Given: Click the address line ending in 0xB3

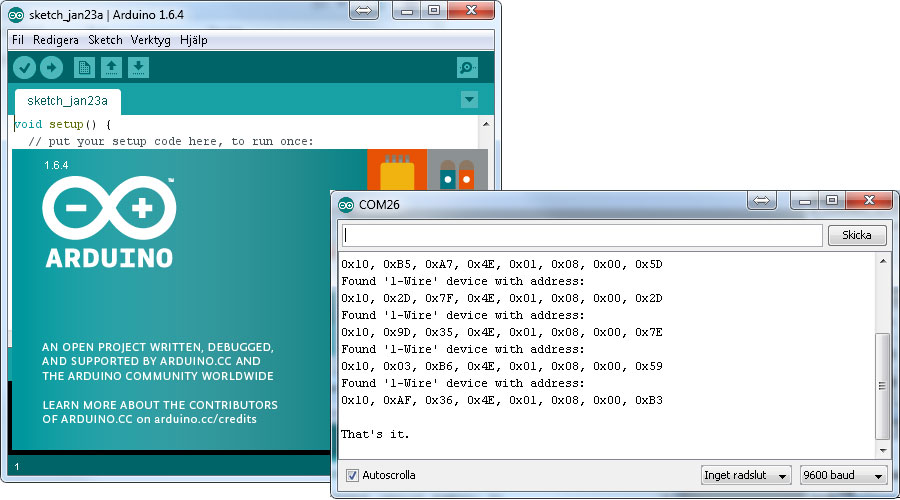Looking at the screenshot, I should pyautogui.click(x=502, y=400).
